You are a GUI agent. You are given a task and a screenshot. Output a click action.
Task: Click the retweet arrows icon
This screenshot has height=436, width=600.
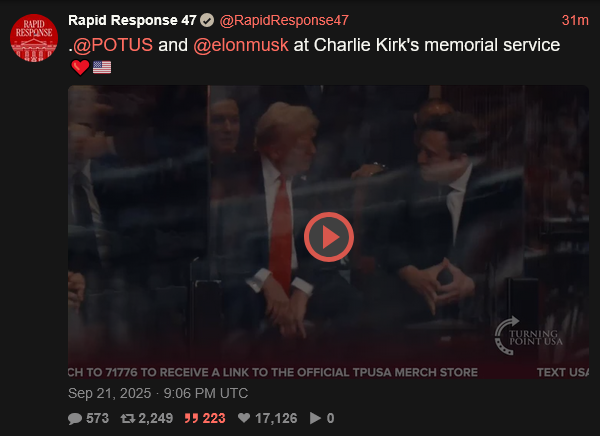[x=128, y=418]
